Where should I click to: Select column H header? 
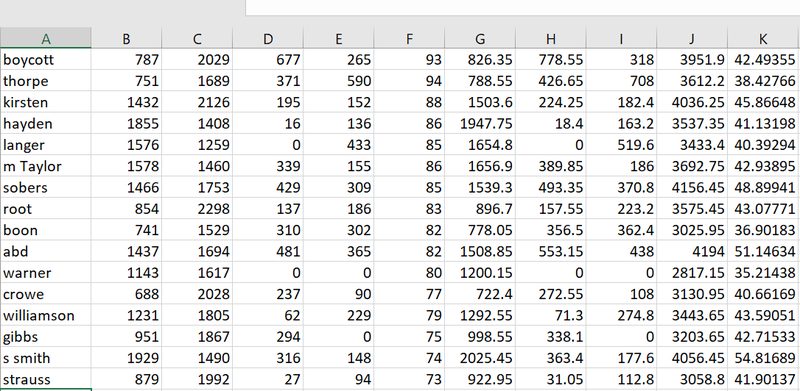pyautogui.click(x=551, y=38)
